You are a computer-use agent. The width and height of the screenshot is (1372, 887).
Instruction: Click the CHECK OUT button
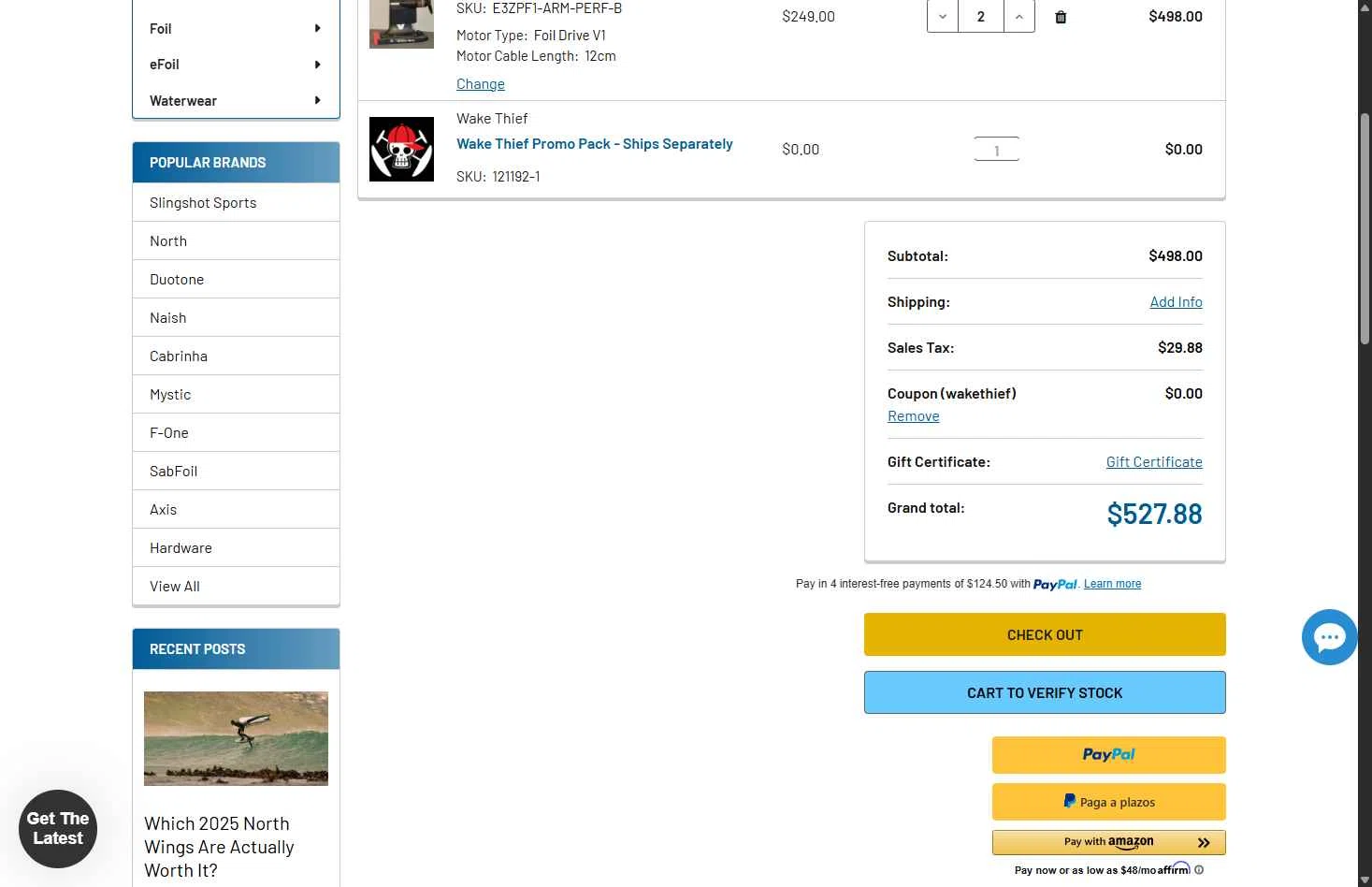click(x=1045, y=634)
